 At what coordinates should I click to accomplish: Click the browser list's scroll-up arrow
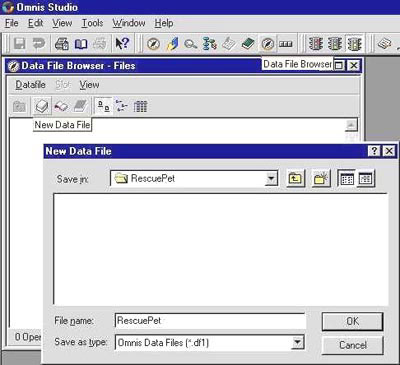(351, 125)
